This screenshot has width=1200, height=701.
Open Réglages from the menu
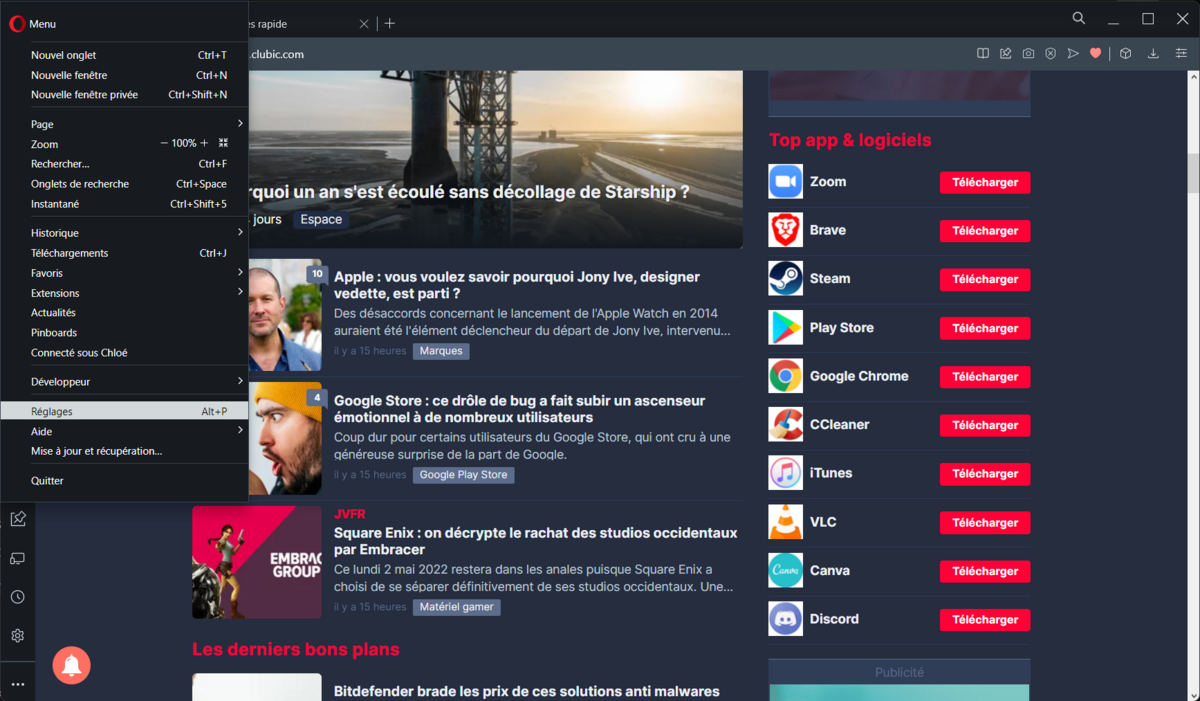click(x=124, y=411)
